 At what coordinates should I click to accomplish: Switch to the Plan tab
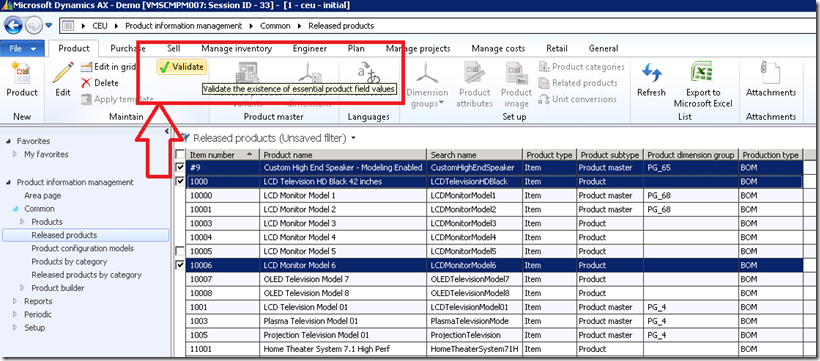pos(356,48)
